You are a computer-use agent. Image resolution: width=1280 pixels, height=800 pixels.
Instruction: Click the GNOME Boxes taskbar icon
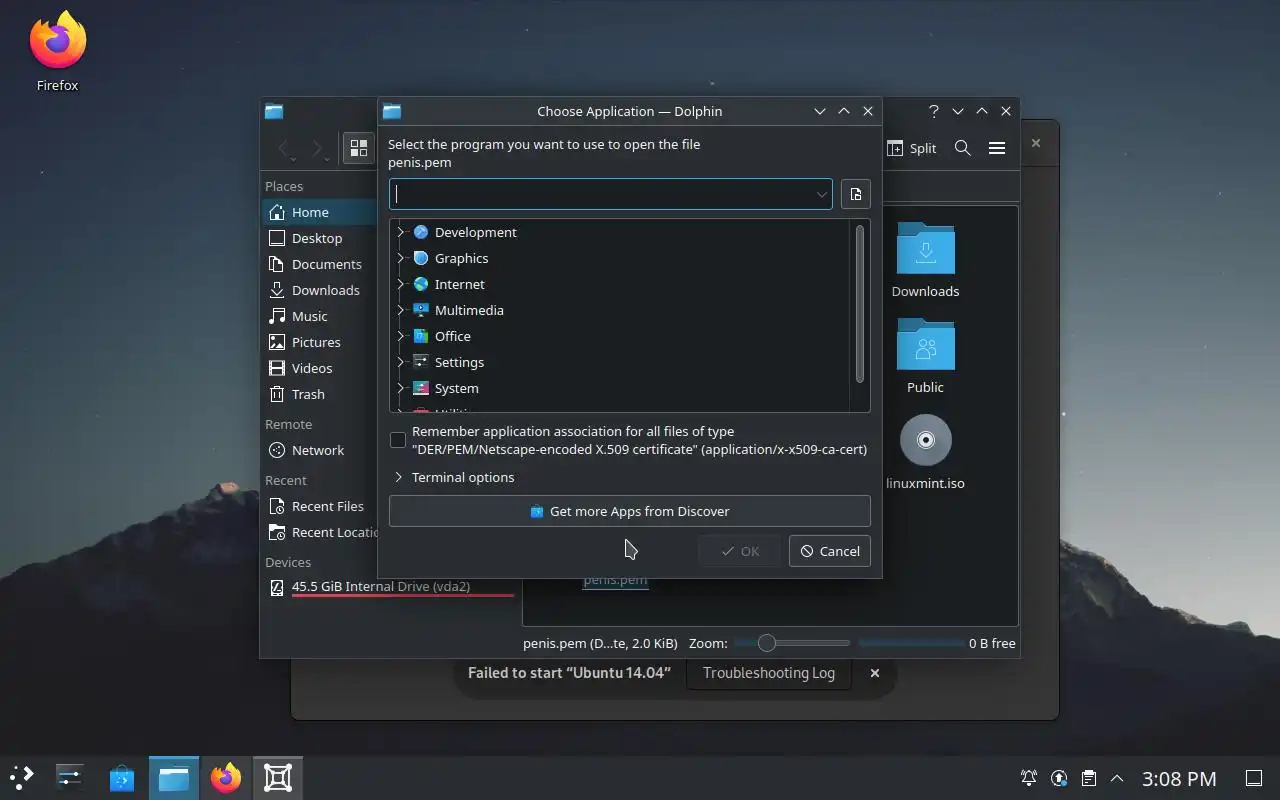click(x=278, y=778)
